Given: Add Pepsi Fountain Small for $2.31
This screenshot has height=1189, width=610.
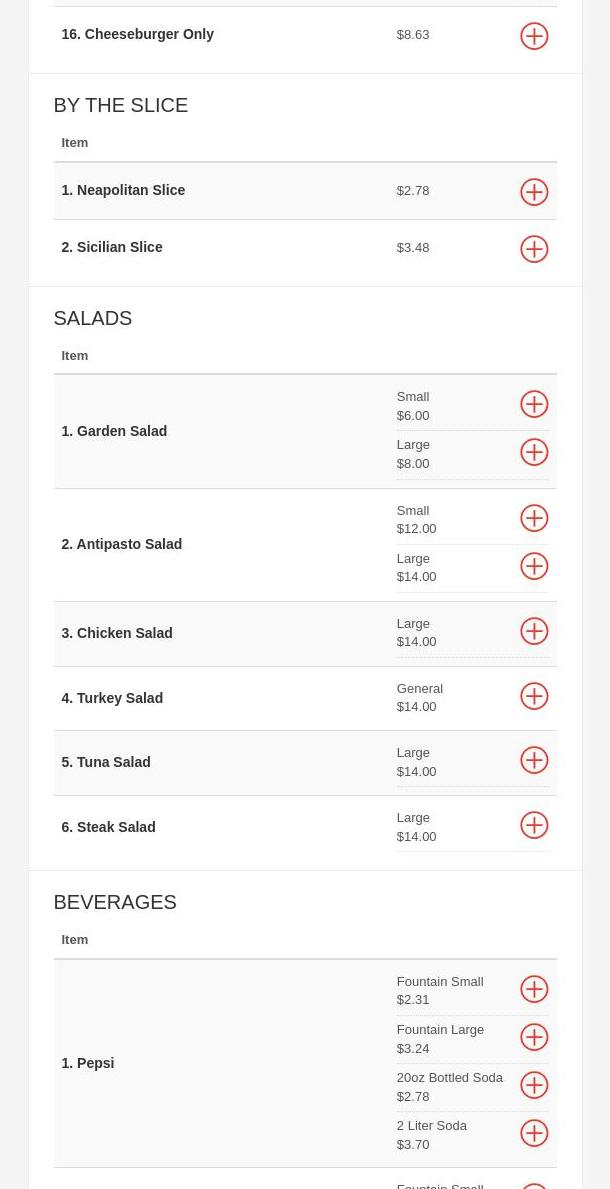Looking at the screenshot, I should 534,989.
